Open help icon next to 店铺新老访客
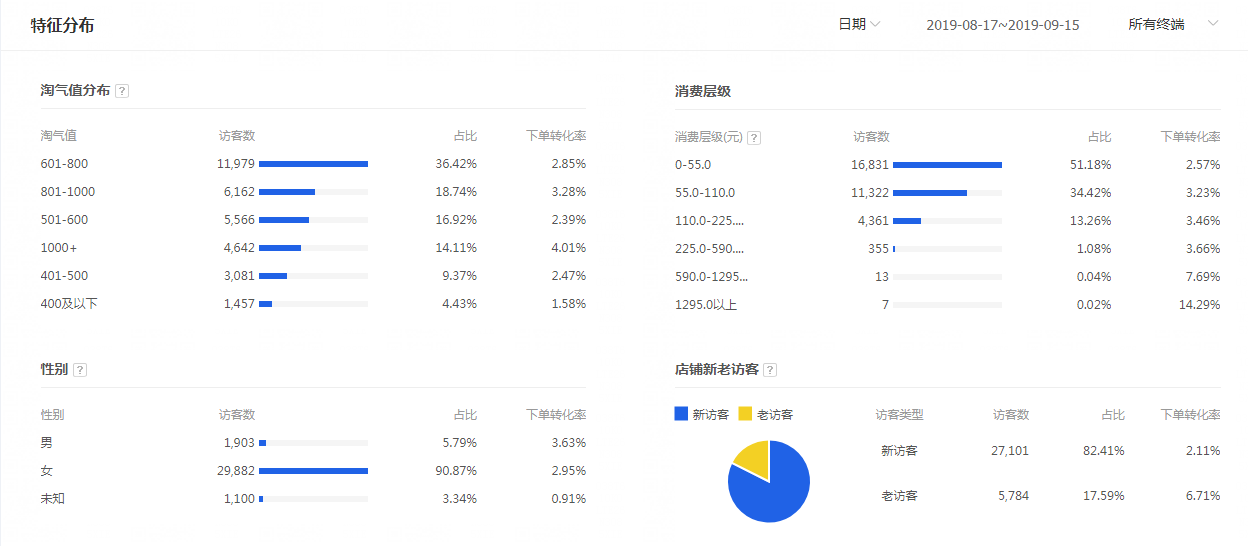The height and width of the screenshot is (546, 1248). (770, 370)
